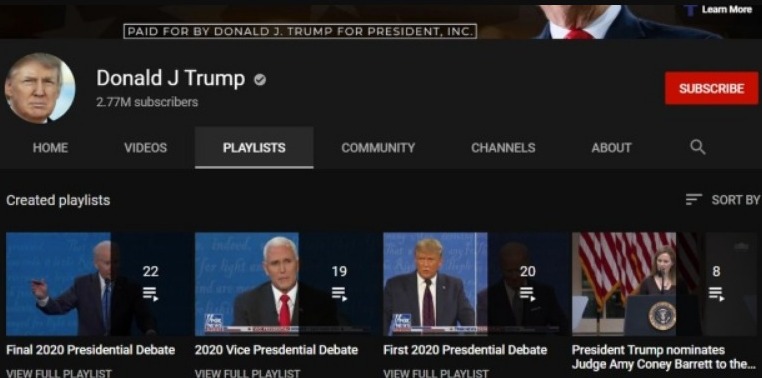
Task: Click the Donald J Trump channel name
Action: coord(171,79)
